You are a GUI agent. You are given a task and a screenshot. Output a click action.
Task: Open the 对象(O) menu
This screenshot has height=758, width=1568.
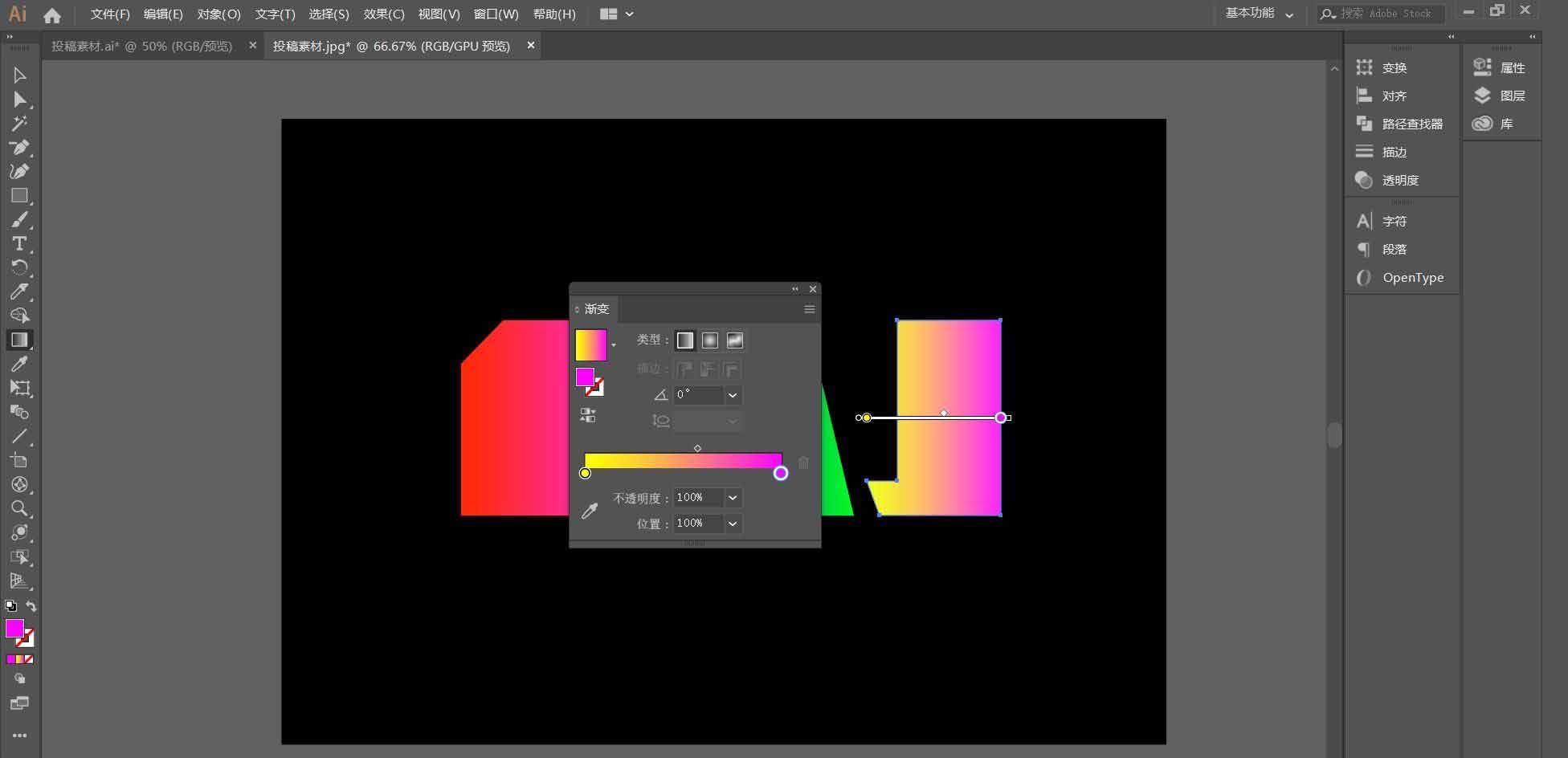[x=218, y=14]
